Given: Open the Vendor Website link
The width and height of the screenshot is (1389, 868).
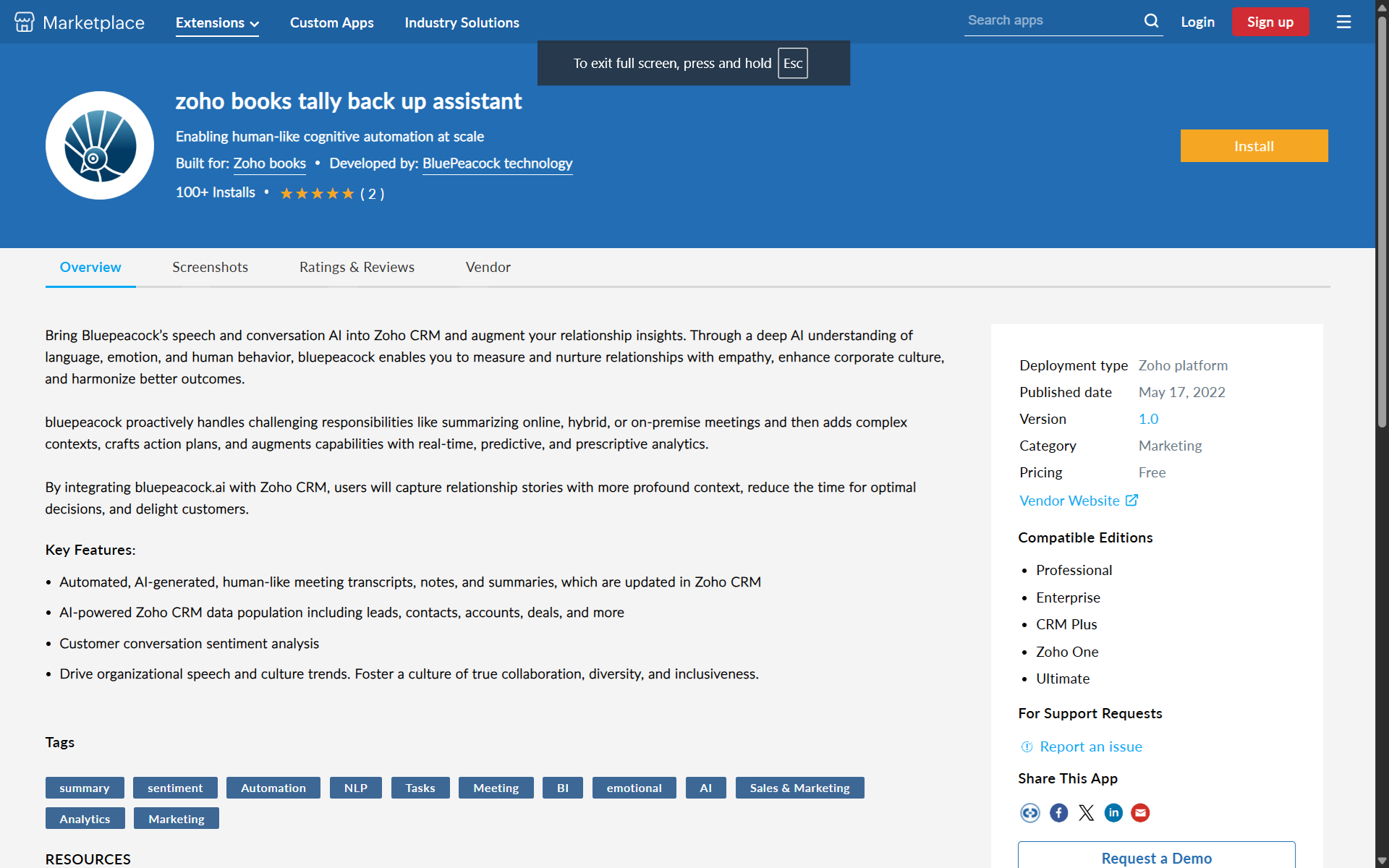Looking at the screenshot, I should point(1069,501).
